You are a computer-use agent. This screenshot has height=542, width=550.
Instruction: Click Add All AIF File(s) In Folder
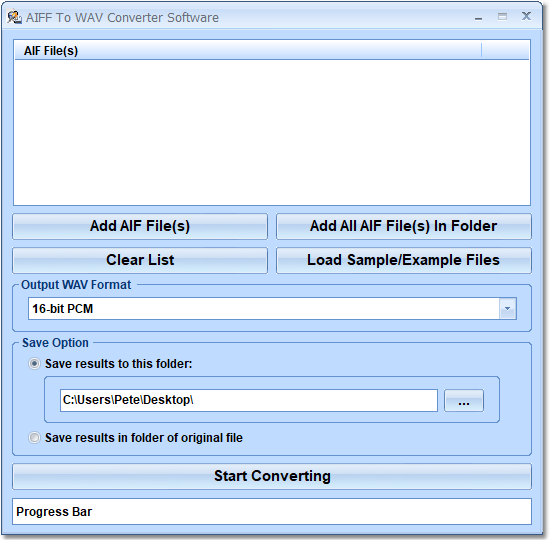pos(404,226)
